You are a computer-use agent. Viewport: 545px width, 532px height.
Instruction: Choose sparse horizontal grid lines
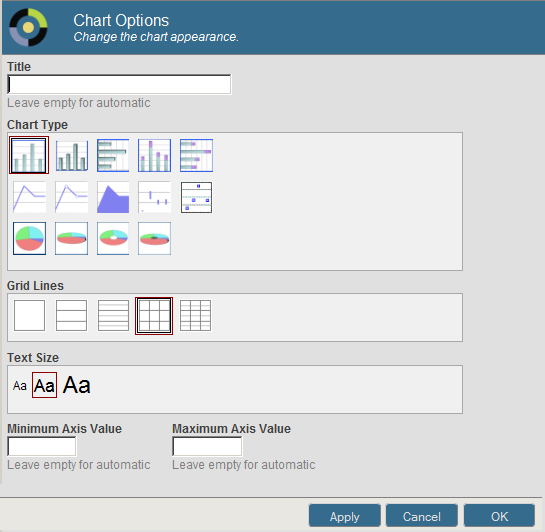(71, 316)
